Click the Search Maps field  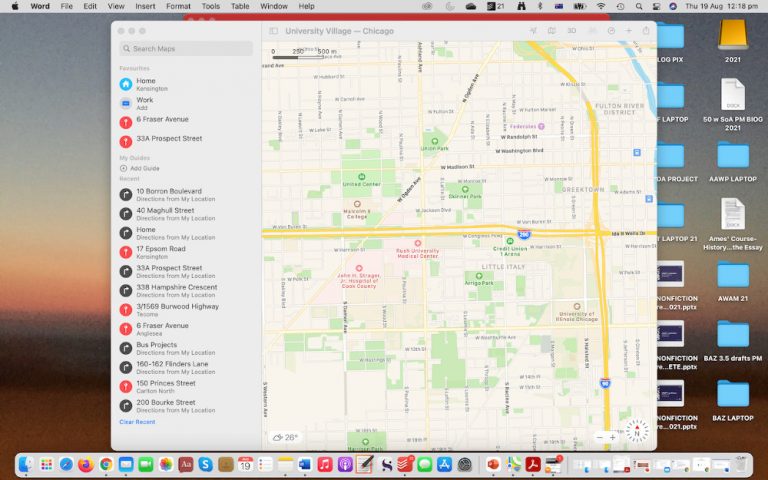(186, 48)
